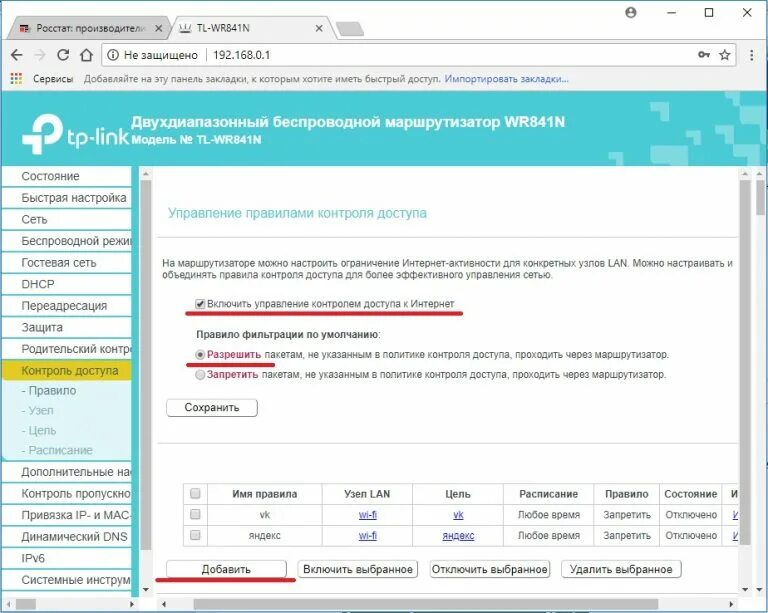Open Контроль пропускной способности menu item
This screenshot has width=768, height=613.
click(x=67, y=494)
